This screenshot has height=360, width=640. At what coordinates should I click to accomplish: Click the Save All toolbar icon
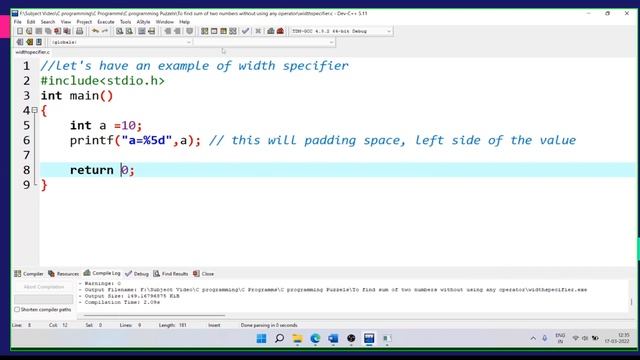tap(48, 31)
